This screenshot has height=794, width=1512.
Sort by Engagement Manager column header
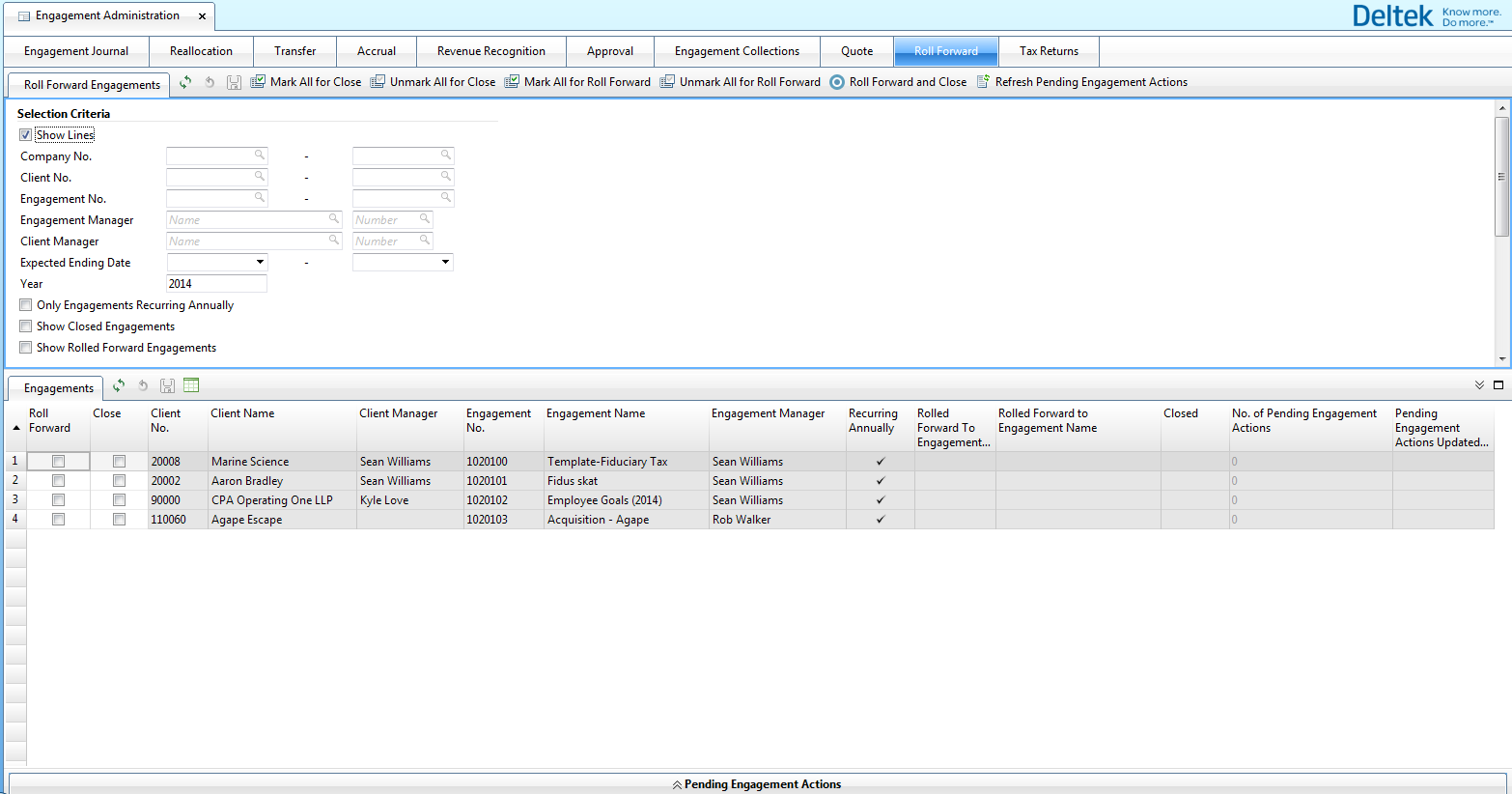tap(768, 413)
